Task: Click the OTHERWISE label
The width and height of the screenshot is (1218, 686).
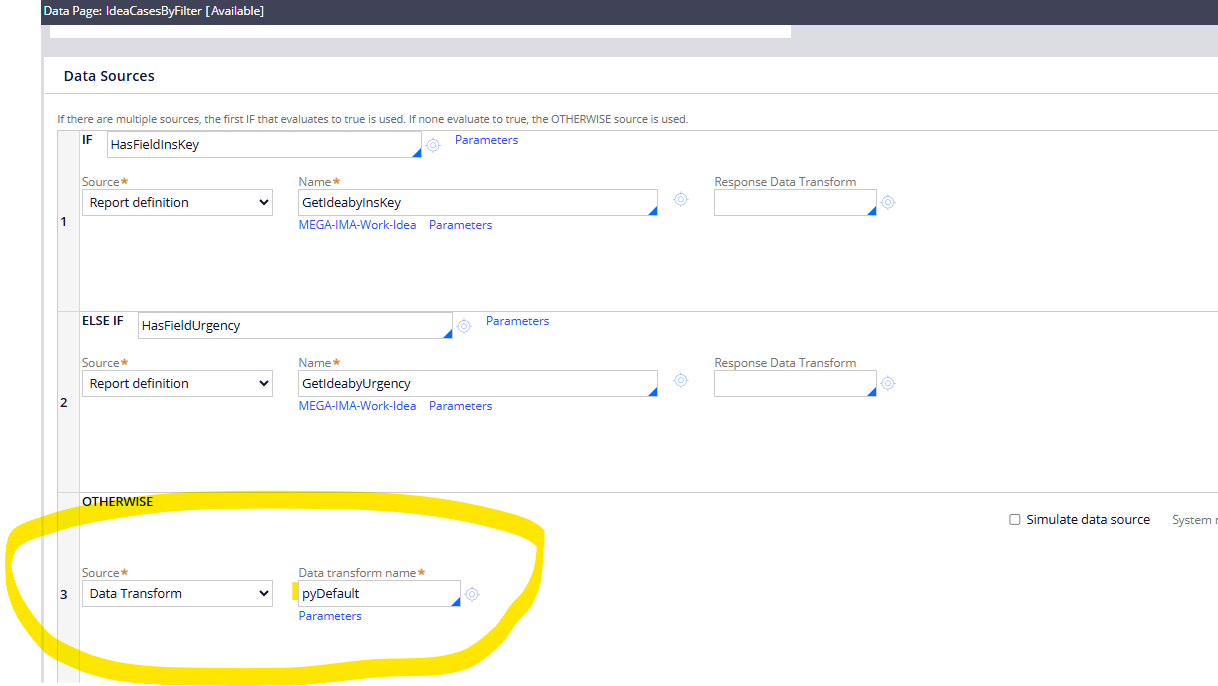Action: click(118, 501)
